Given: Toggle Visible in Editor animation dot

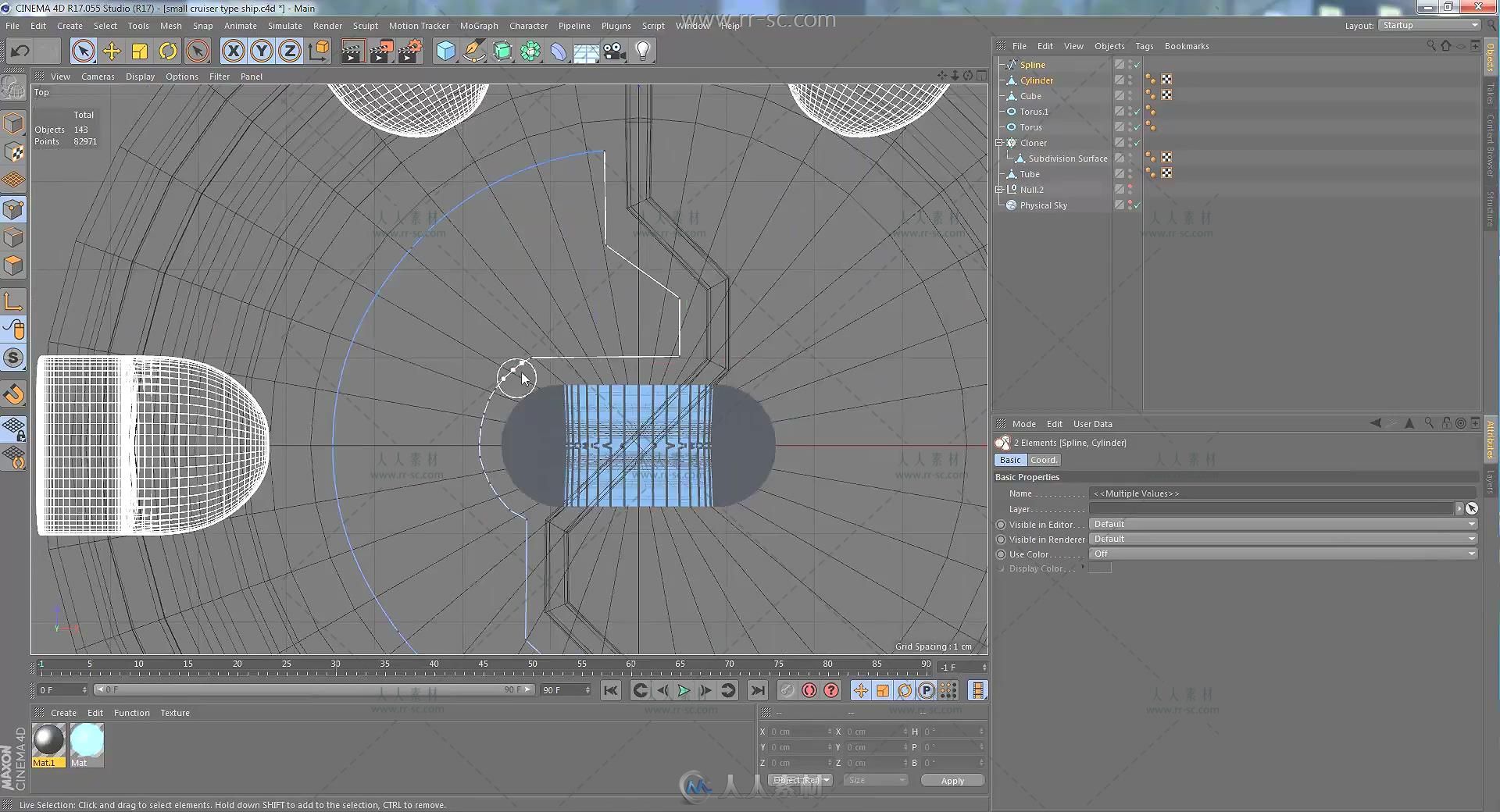Looking at the screenshot, I should click(1001, 525).
